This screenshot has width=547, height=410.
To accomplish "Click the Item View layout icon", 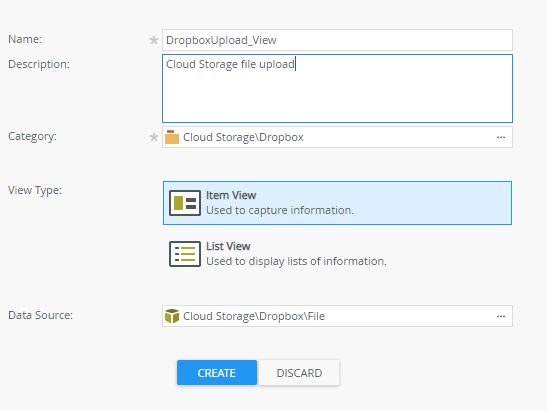I will [185, 203].
